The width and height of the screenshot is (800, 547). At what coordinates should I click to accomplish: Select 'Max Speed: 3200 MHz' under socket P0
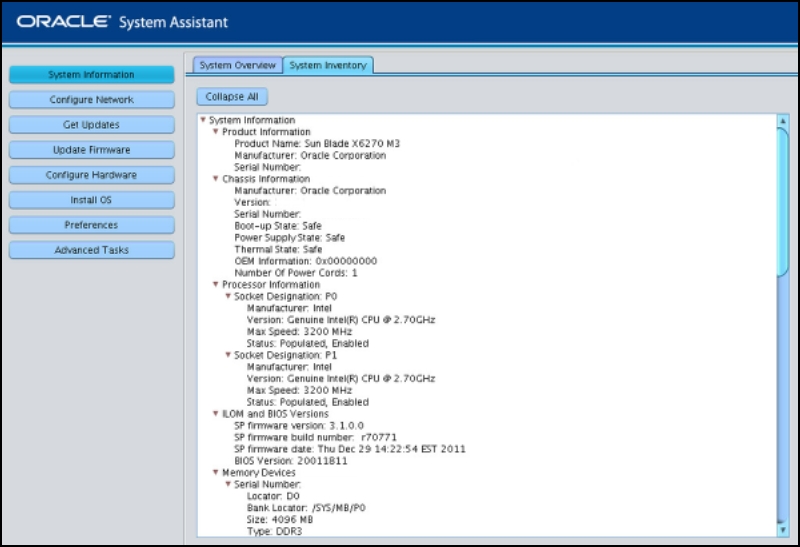coord(299,331)
